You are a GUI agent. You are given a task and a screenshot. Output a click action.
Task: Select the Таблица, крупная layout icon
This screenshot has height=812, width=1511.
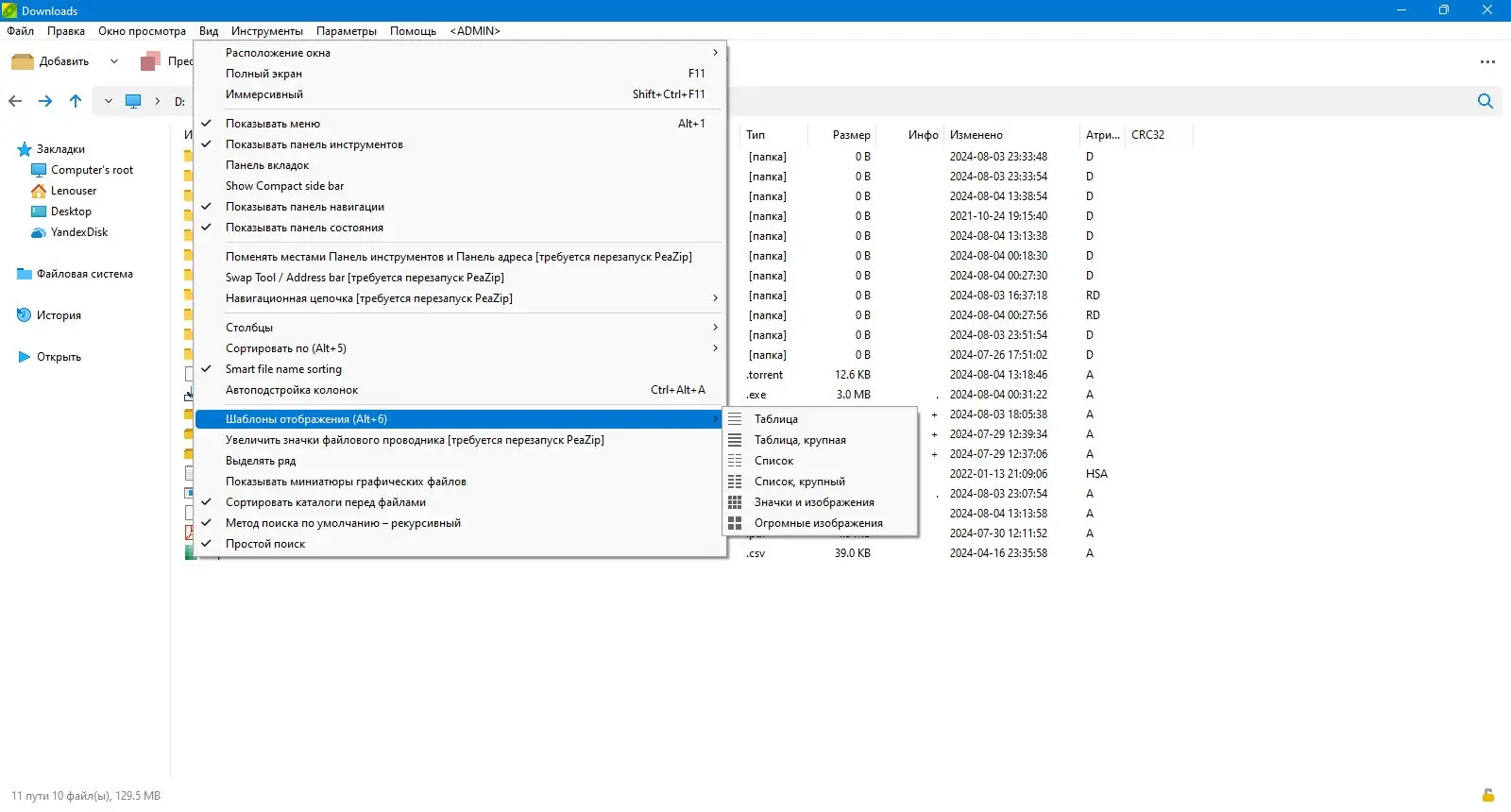click(x=735, y=440)
